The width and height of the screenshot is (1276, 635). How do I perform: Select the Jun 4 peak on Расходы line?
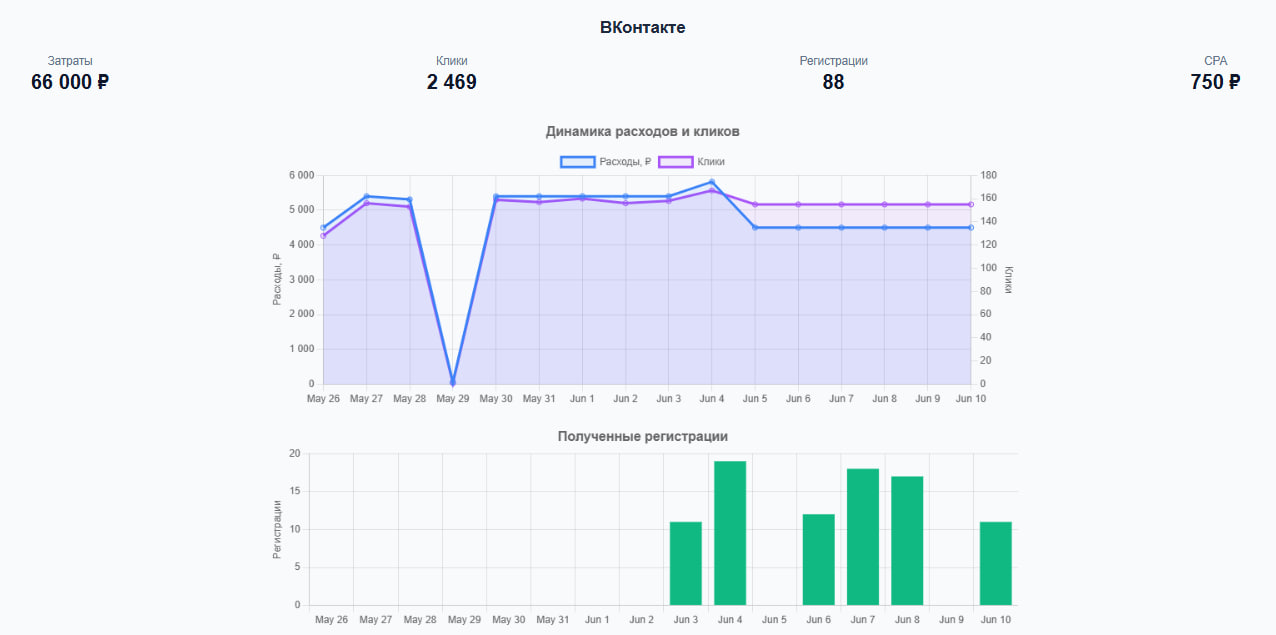(x=712, y=182)
